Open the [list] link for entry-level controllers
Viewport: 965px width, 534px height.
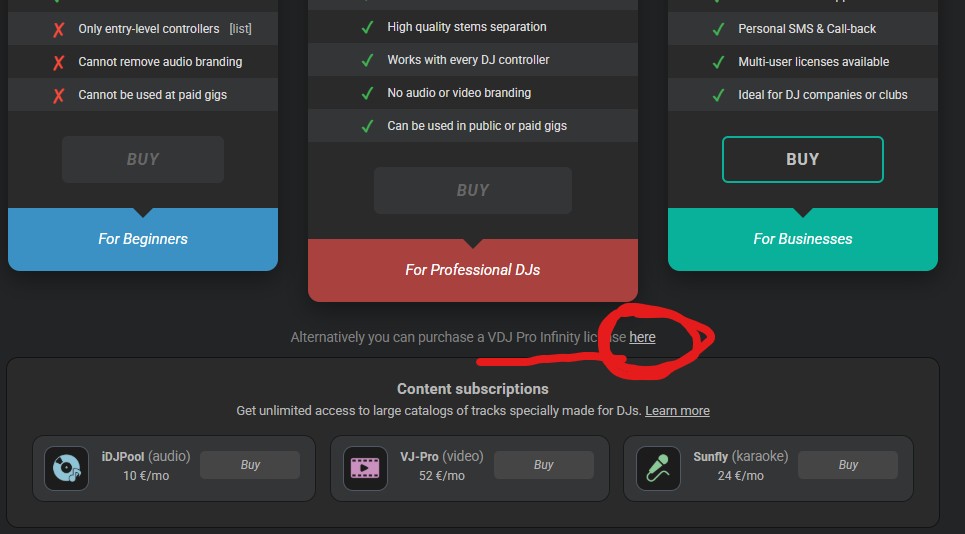(x=240, y=29)
